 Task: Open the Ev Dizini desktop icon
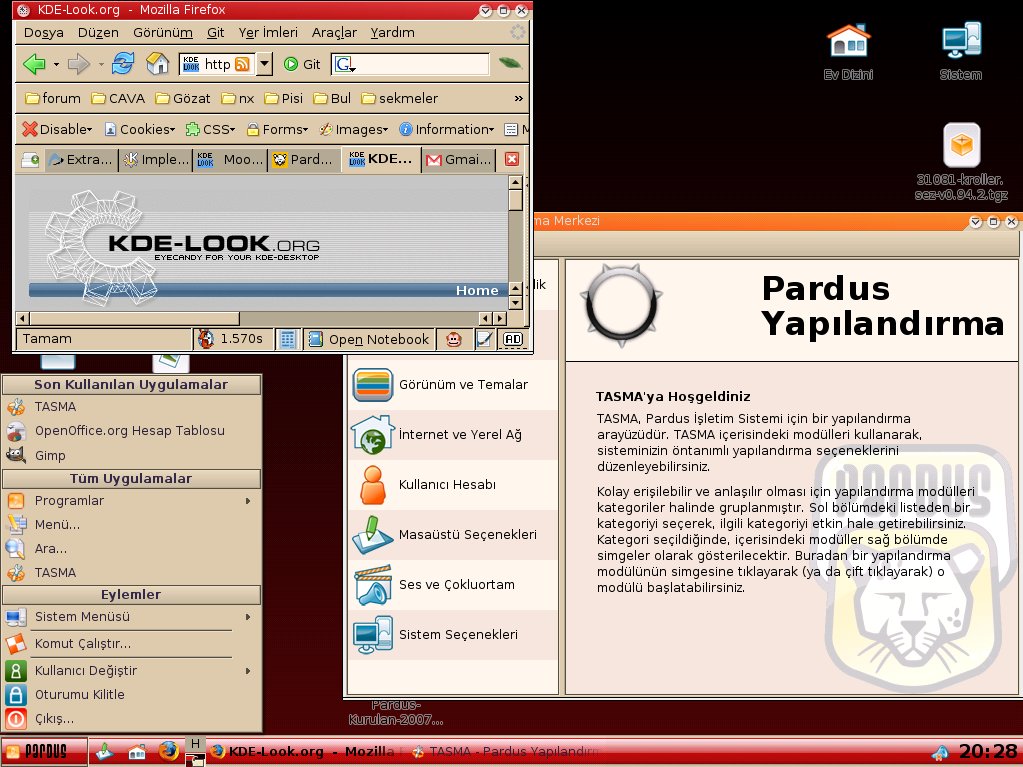coord(848,52)
